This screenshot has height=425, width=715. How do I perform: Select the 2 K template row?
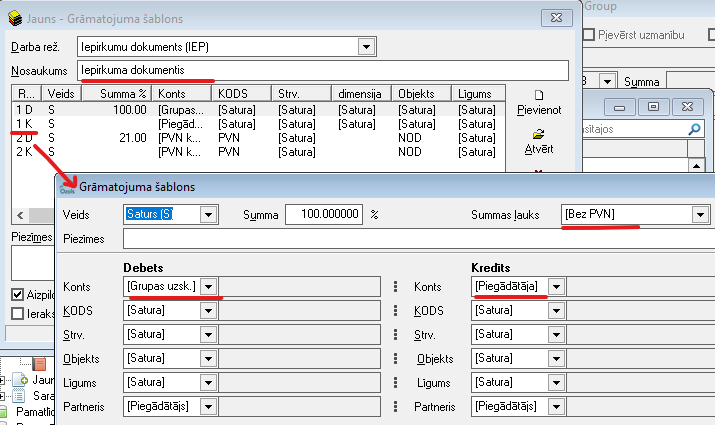click(x=258, y=151)
